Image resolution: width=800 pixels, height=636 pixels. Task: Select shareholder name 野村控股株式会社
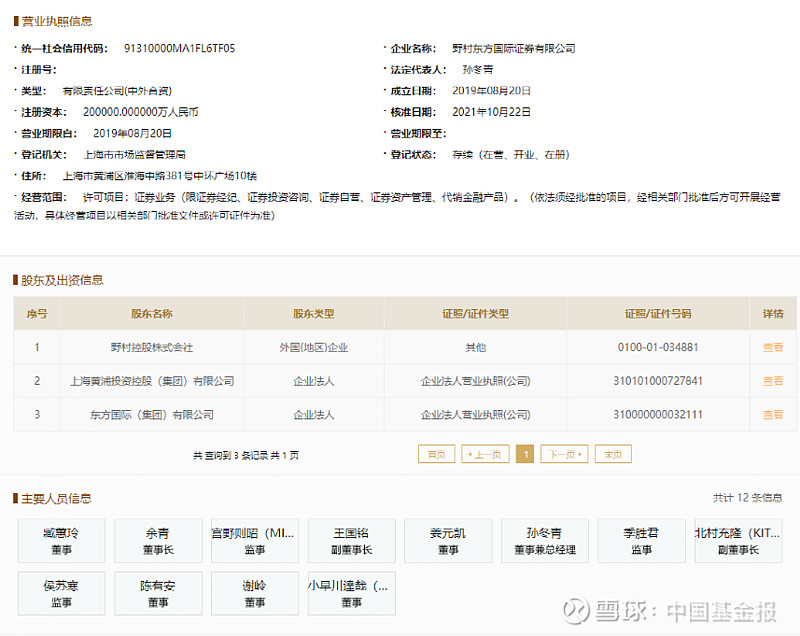(152, 347)
